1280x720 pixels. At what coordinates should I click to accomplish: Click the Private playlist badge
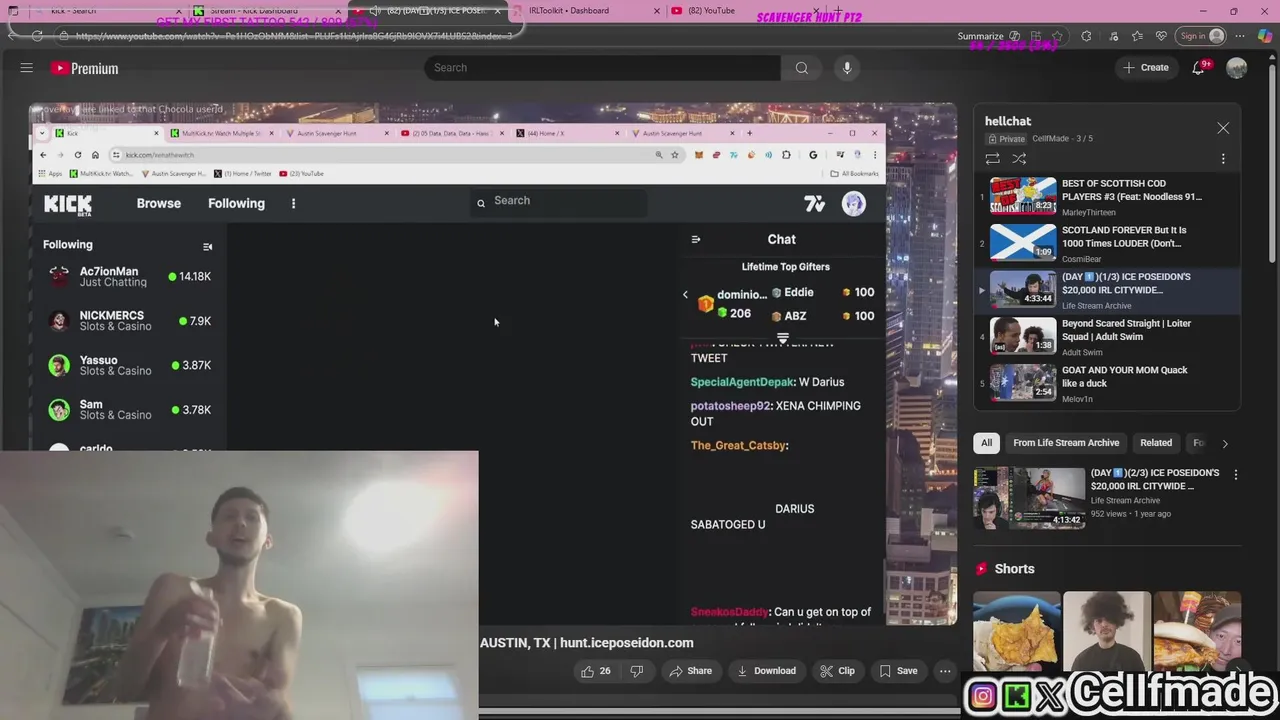1007,139
